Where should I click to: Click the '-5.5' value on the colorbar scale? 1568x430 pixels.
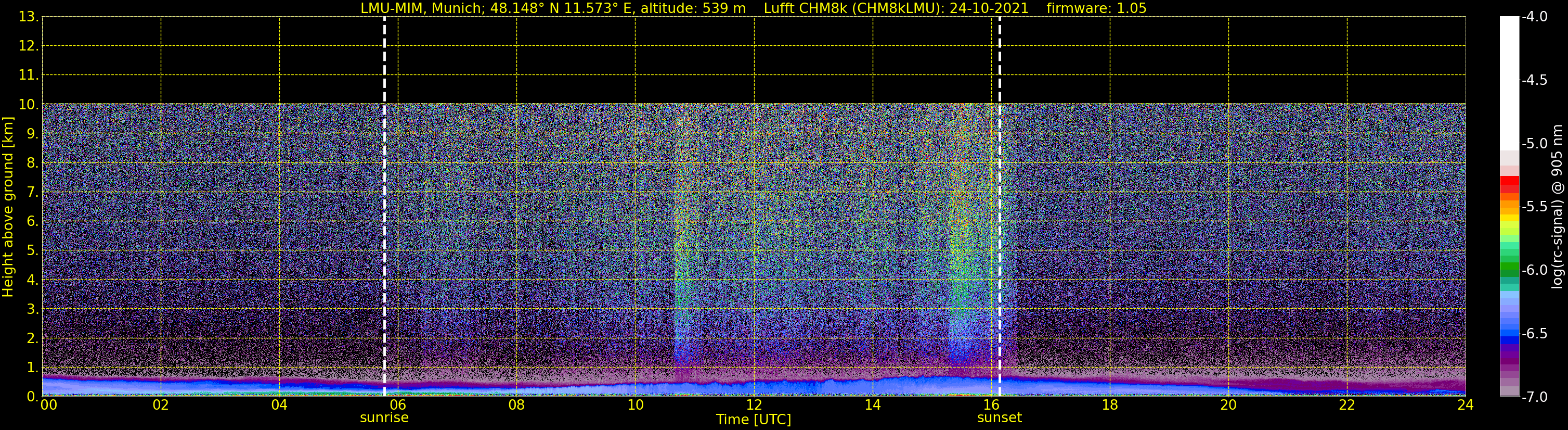click(1534, 207)
